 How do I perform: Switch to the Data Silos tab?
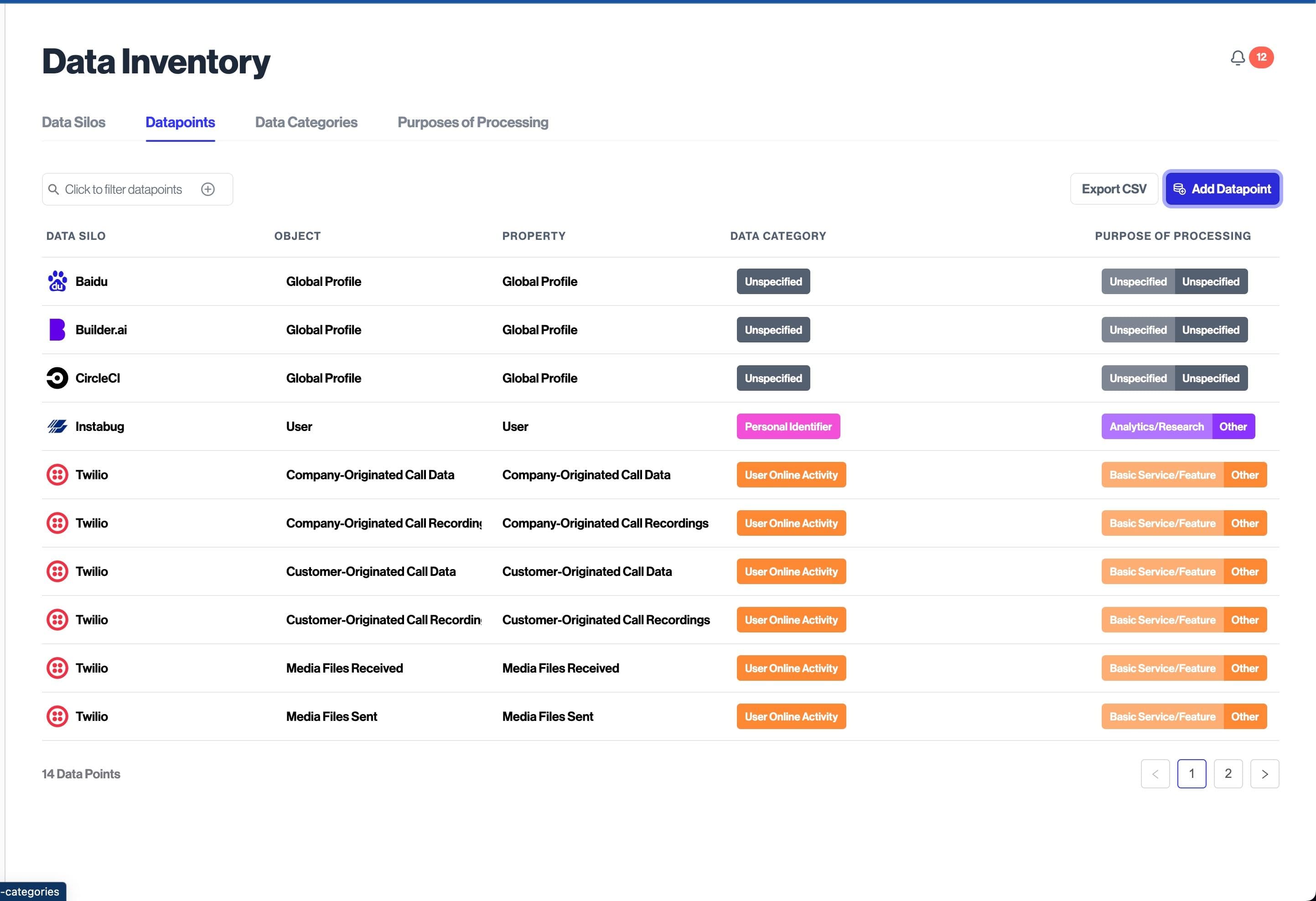[x=73, y=122]
